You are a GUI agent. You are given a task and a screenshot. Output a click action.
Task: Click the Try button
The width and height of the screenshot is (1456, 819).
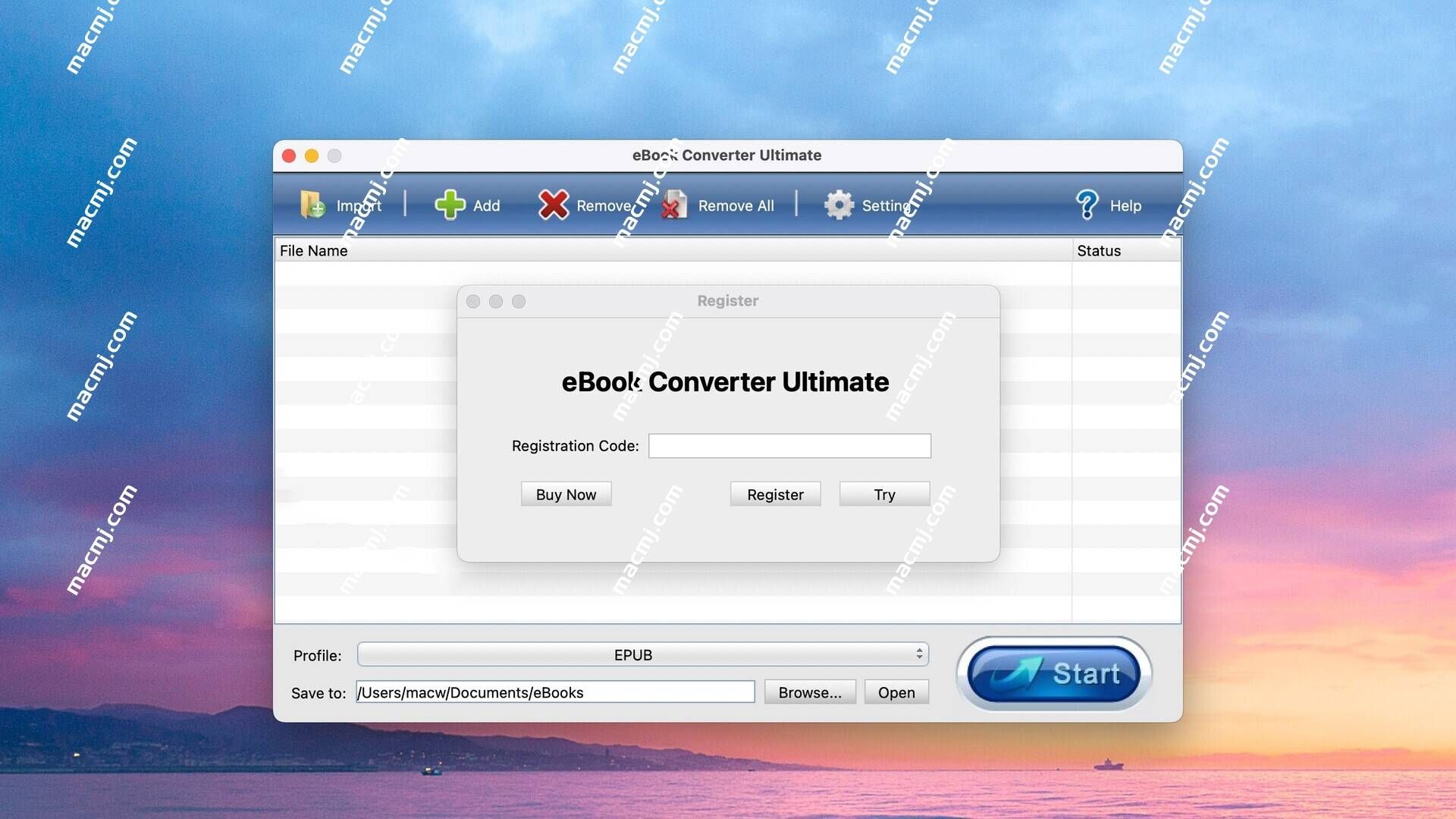(x=884, y=494)
